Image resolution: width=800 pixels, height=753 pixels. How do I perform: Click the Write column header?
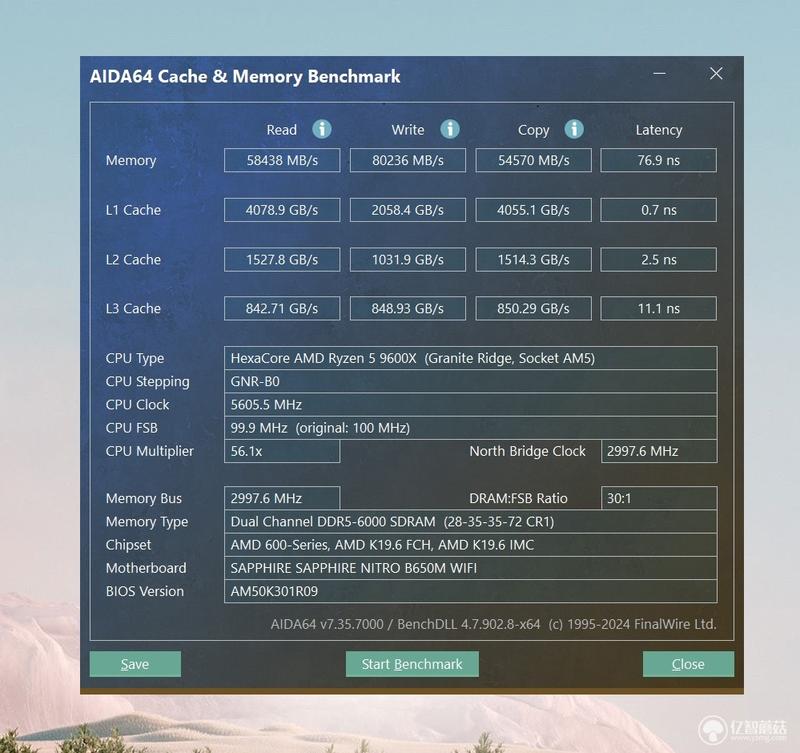[x=408, y=130]
